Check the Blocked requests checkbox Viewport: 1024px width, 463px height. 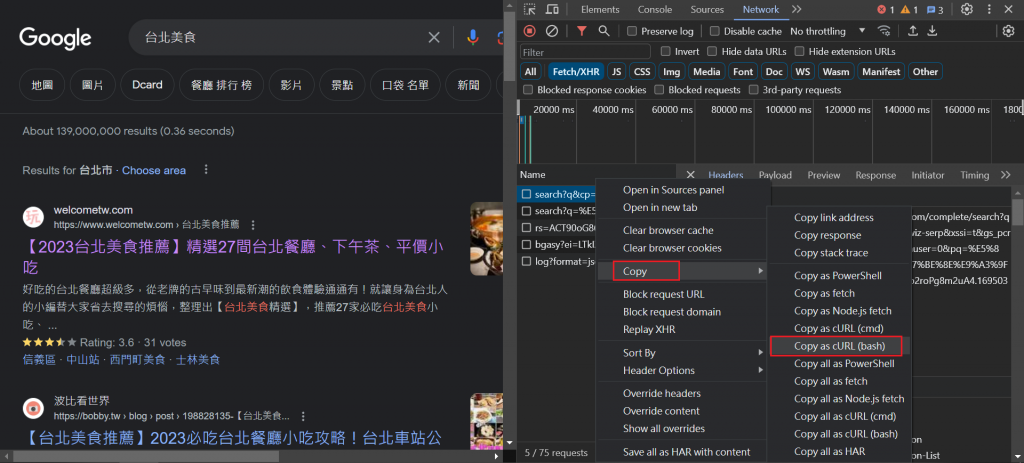659,89
